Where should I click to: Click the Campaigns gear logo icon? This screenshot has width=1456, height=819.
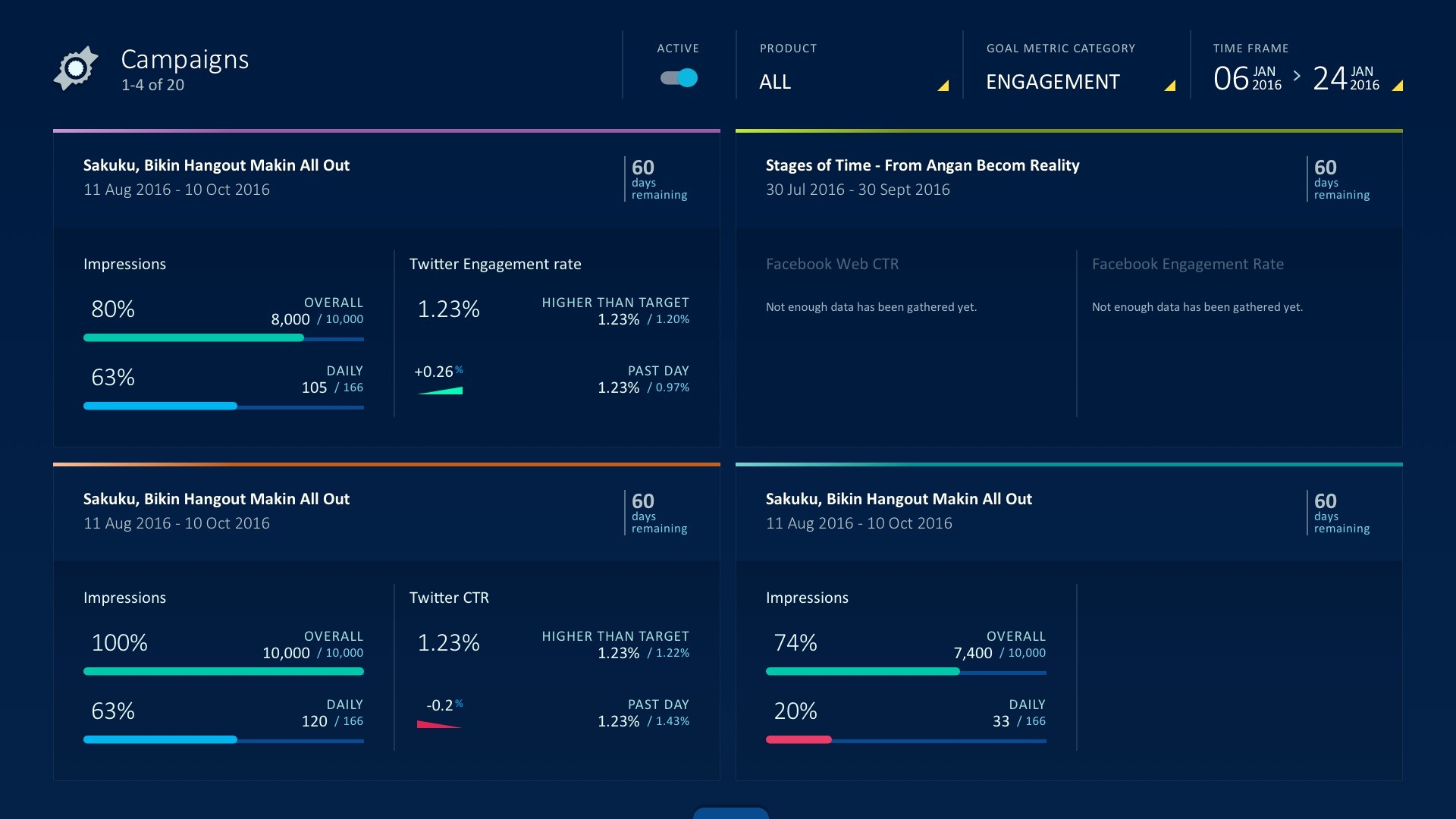tap(76, 68)
